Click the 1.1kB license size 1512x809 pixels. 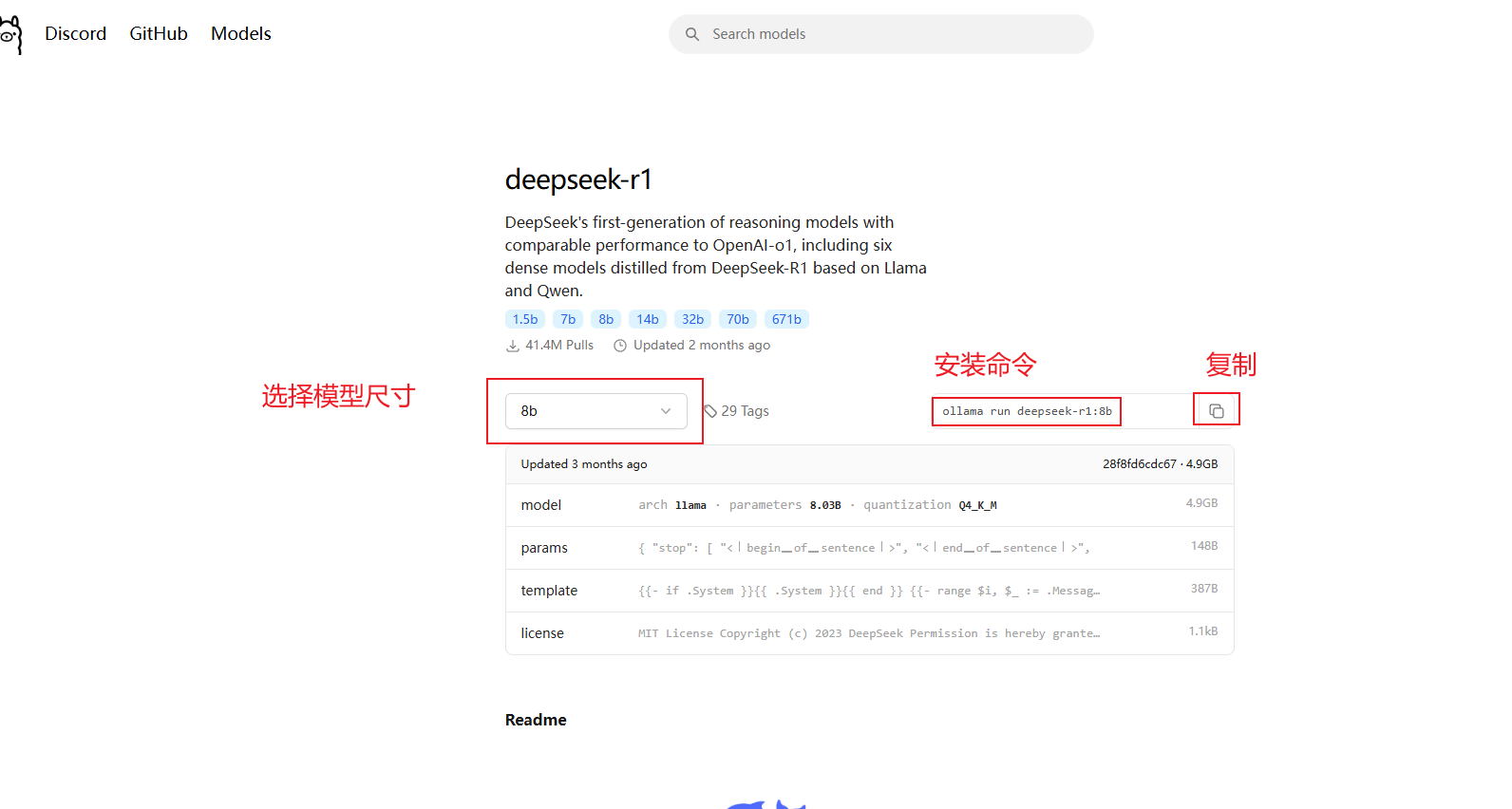coord(1203,631)
